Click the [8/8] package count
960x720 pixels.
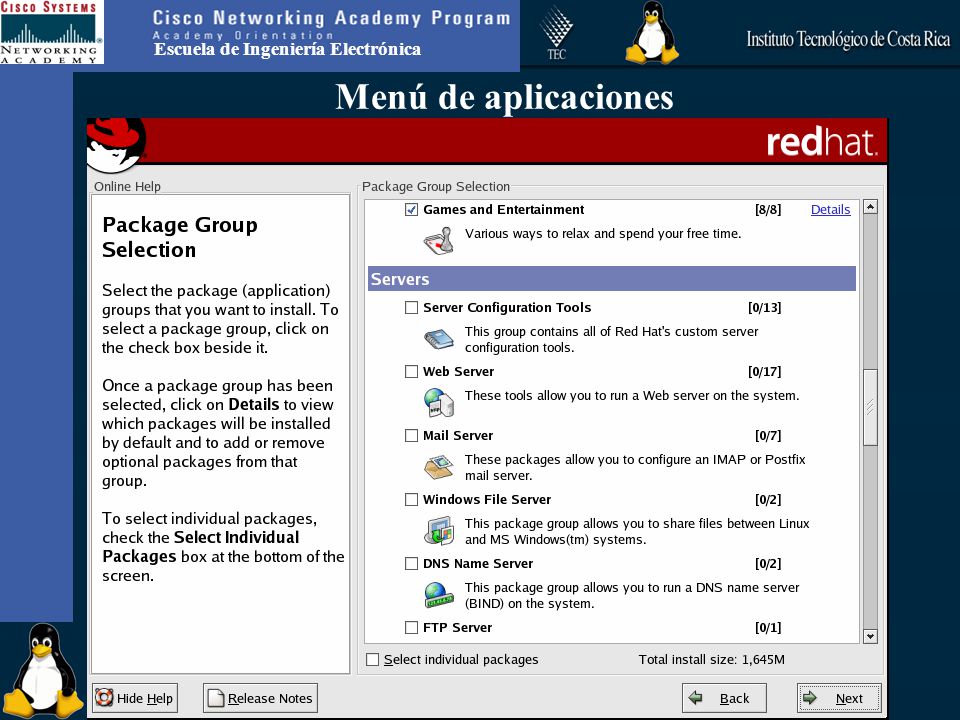(768, 209)
